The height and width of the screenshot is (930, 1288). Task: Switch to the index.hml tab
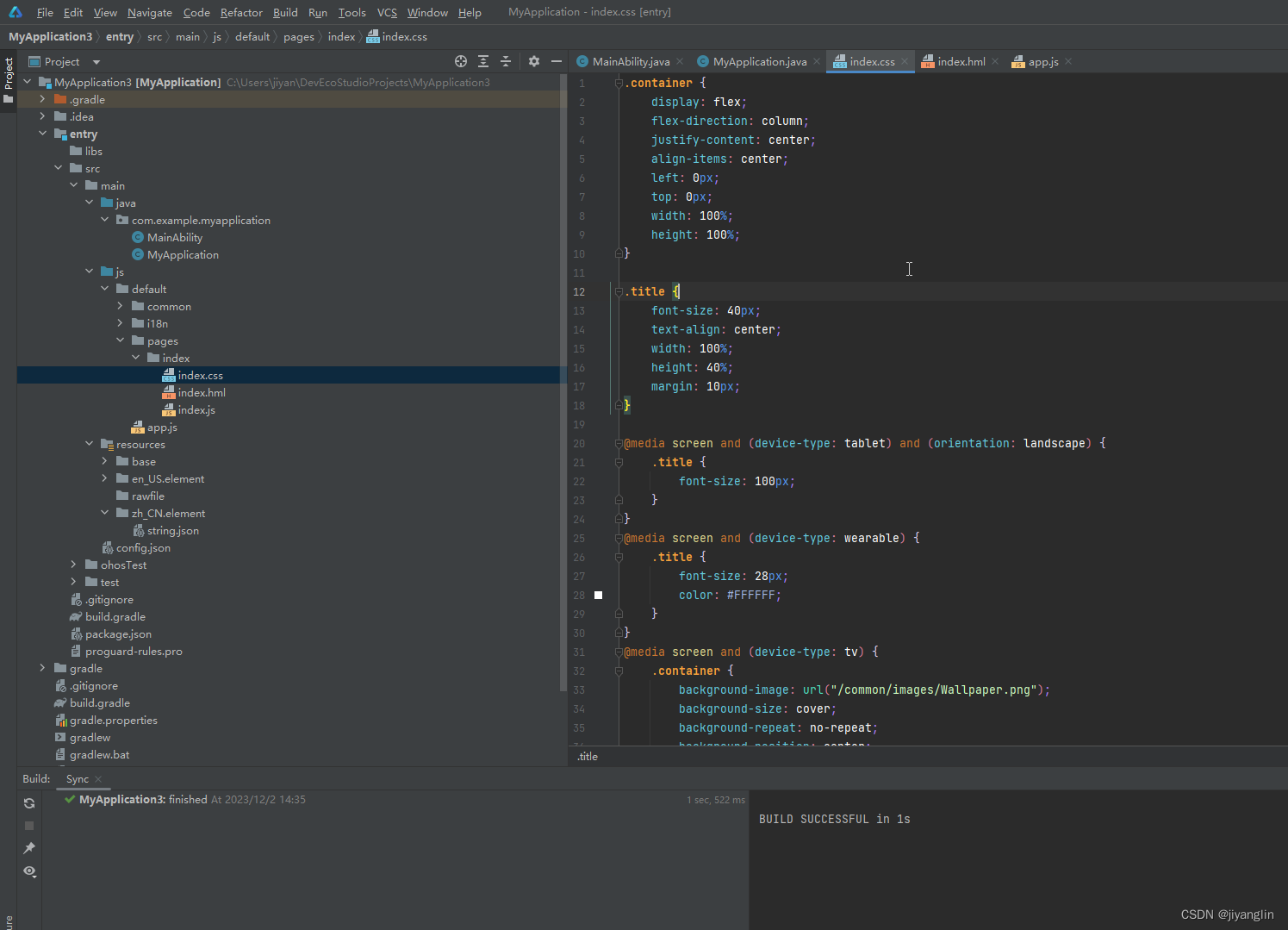pyautogui.click(x=961, y=61)
